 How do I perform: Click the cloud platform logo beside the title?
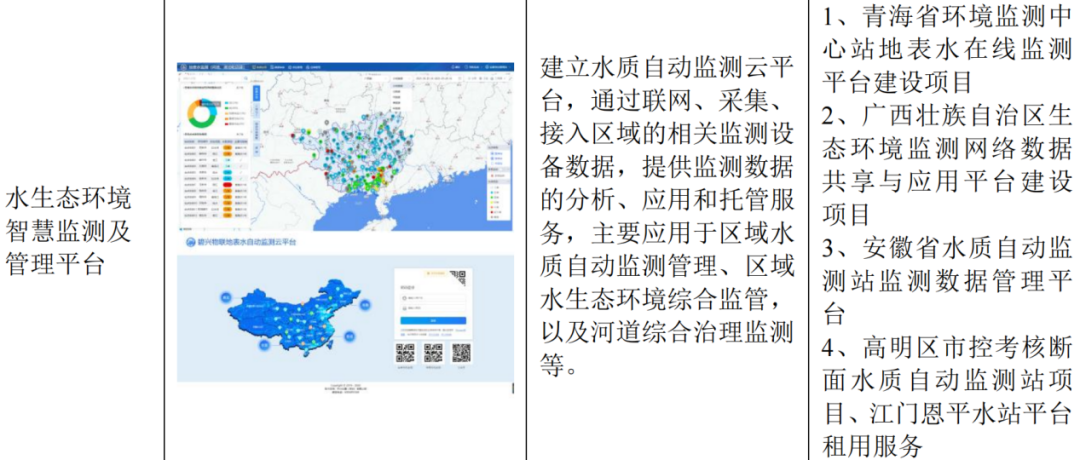point(189,241)
